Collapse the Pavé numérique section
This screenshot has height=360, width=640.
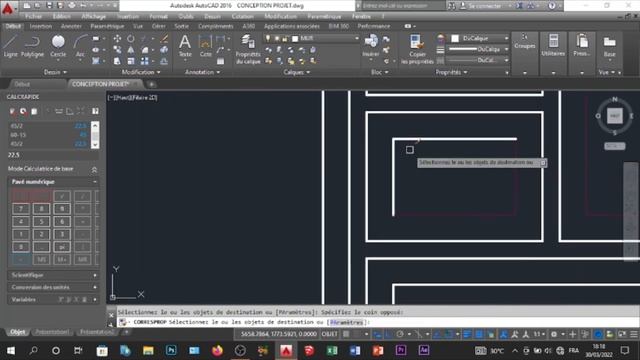(53, 182)
